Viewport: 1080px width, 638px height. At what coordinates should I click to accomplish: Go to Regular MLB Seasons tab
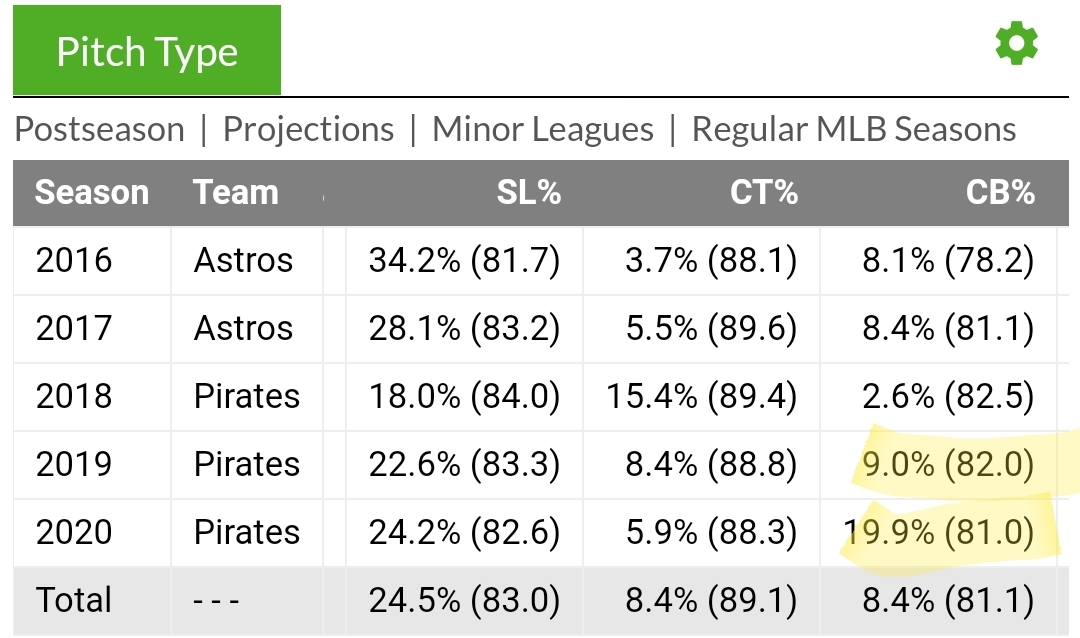(853, 129)
